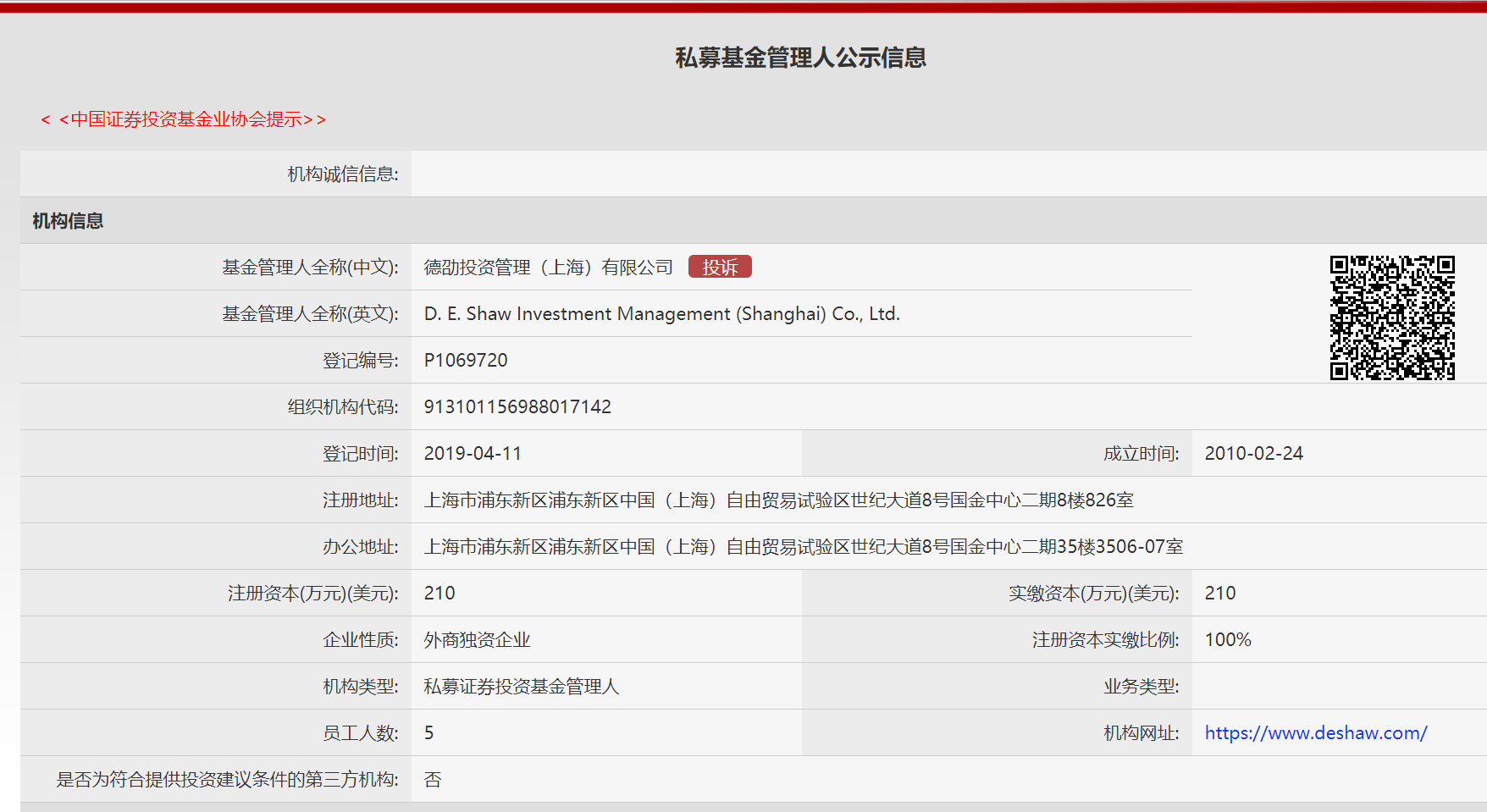Click the 机构诚信信息 label

pyautogui.click(x=342, y=174)
